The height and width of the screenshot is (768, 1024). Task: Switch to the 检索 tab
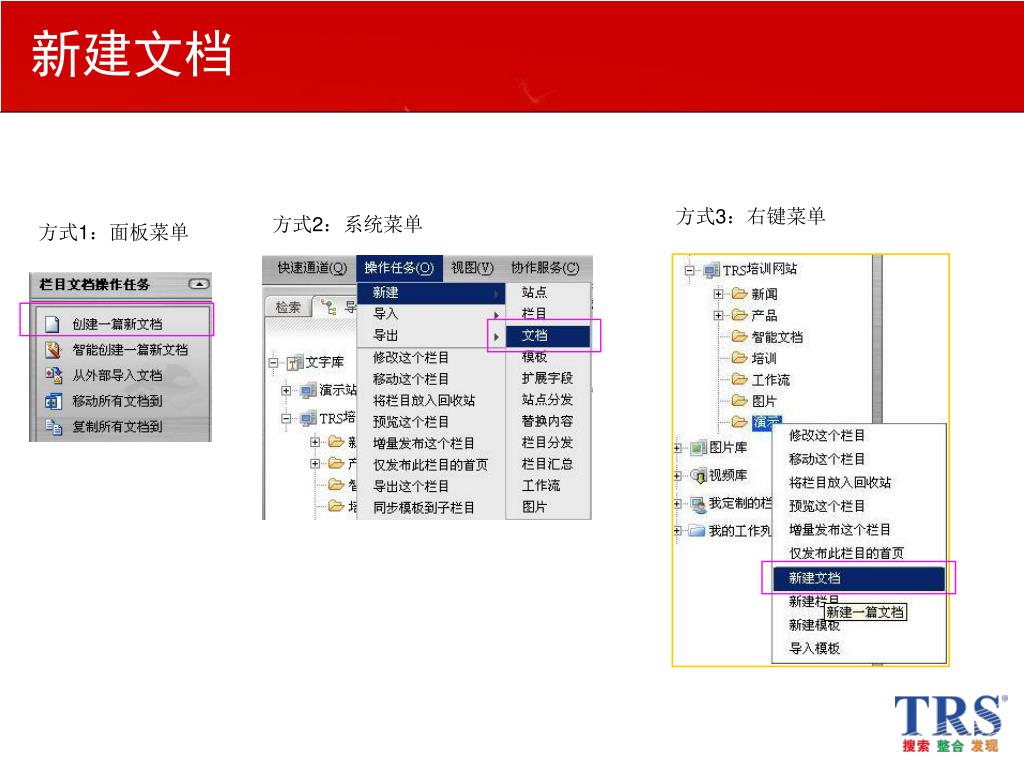tap(288, 308)
